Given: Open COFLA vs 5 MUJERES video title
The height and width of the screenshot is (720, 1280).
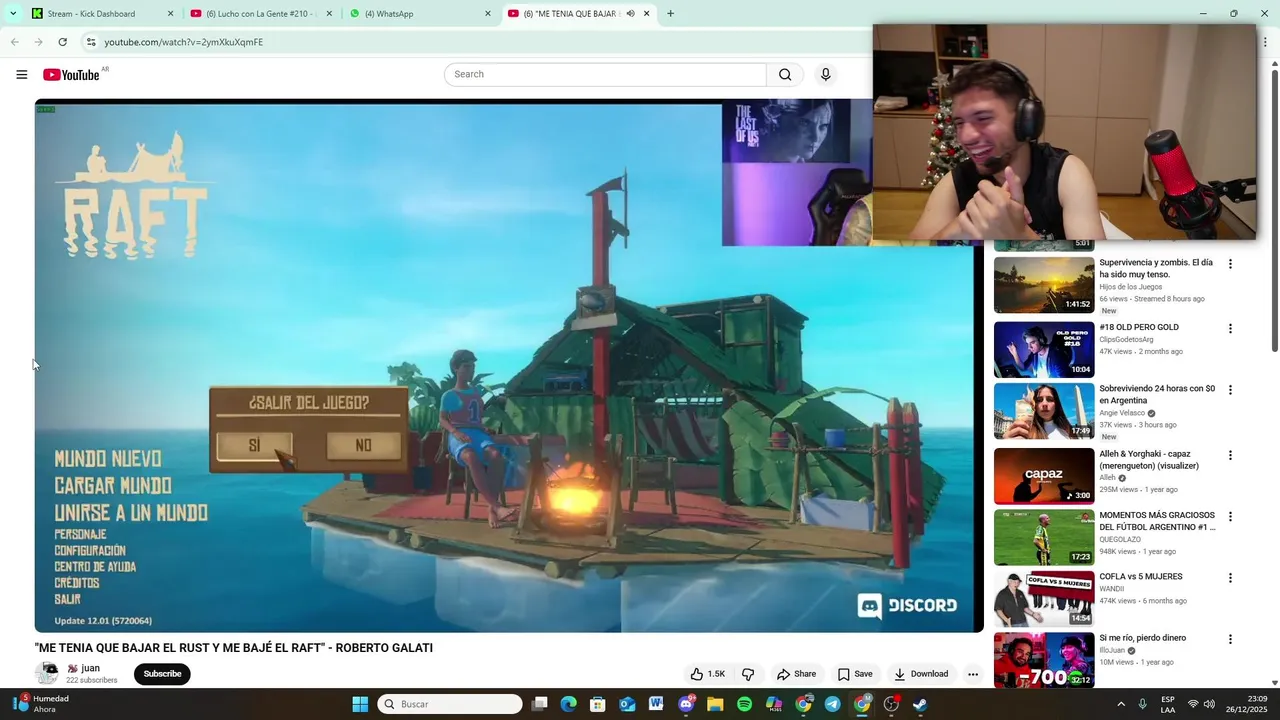Looking at the screenshot, I should pos(1141,577).
